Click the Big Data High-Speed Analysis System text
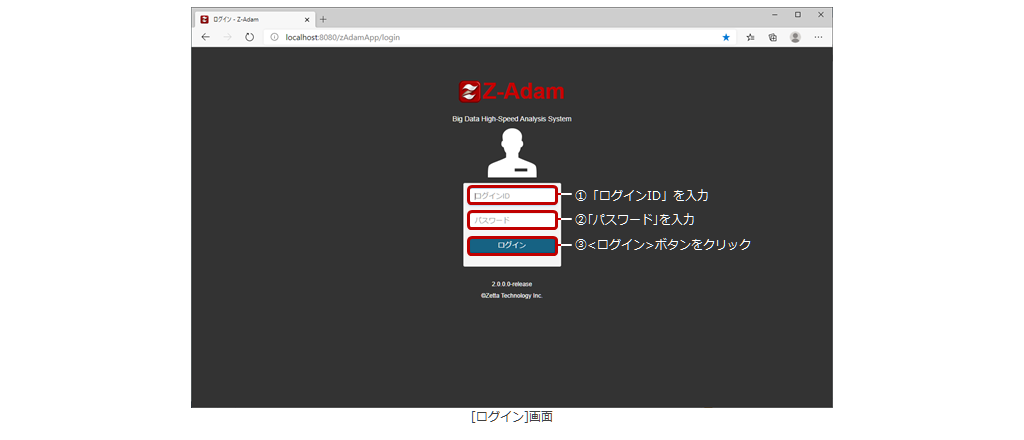This screenshot has width=1024, height=440. click(x=512, y=119)
